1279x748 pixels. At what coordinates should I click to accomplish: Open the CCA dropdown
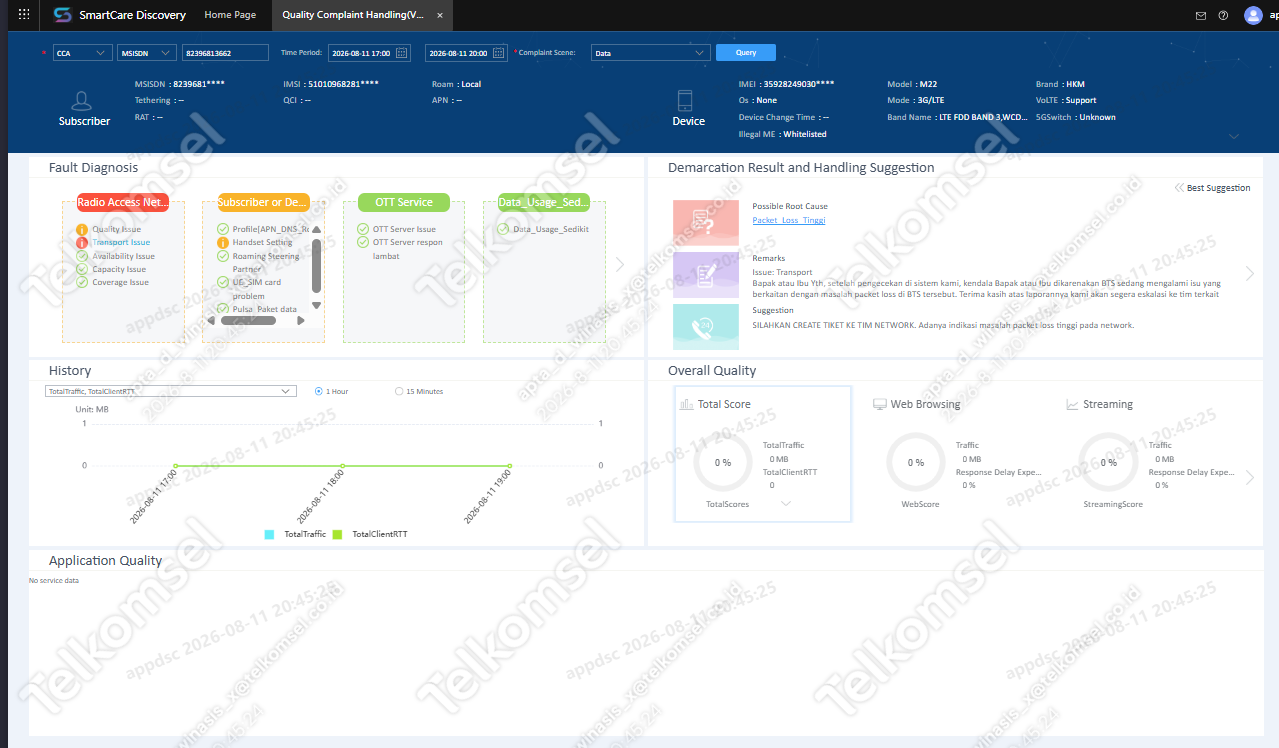coord(82,53)
